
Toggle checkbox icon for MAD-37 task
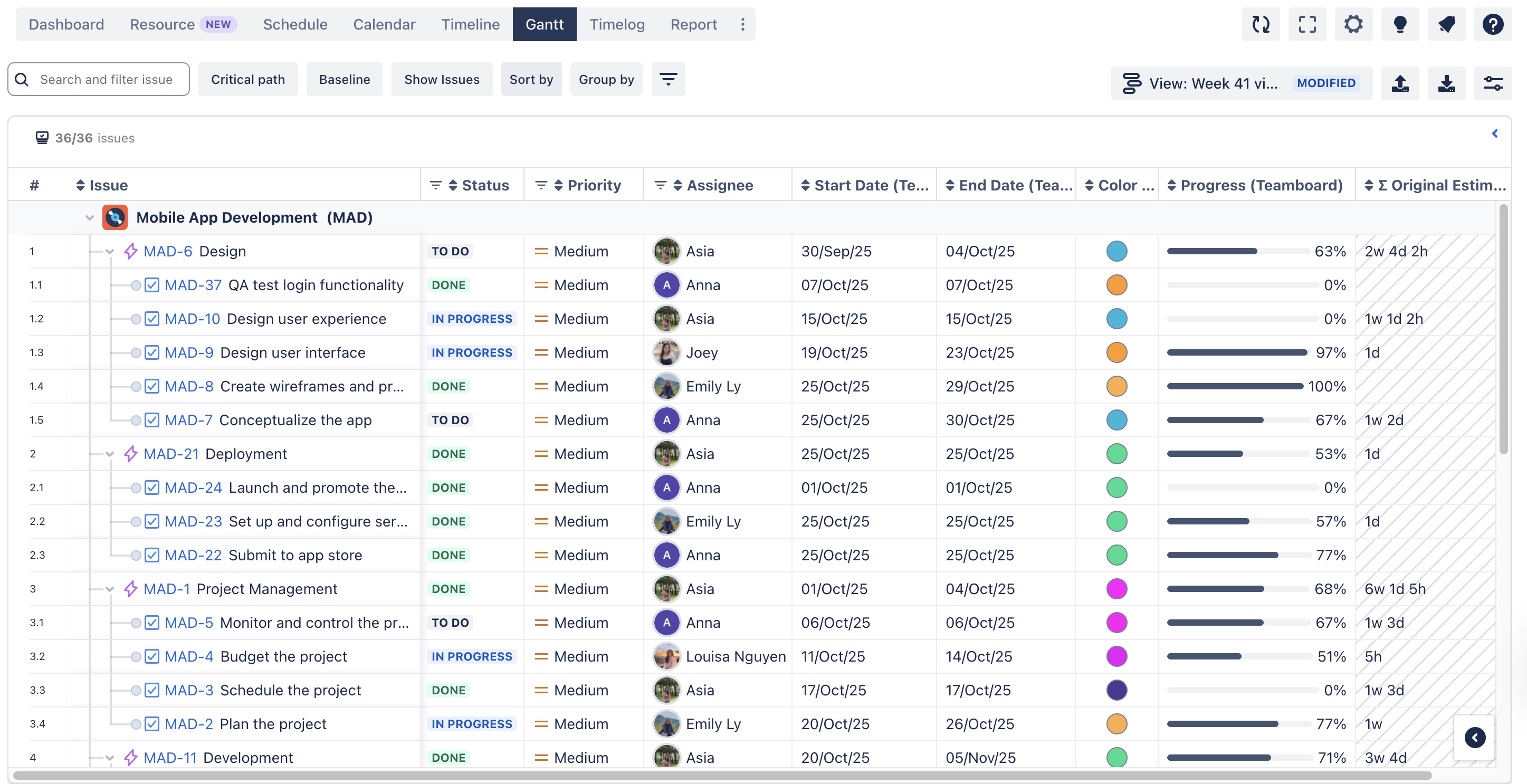[x=152, y=285]
